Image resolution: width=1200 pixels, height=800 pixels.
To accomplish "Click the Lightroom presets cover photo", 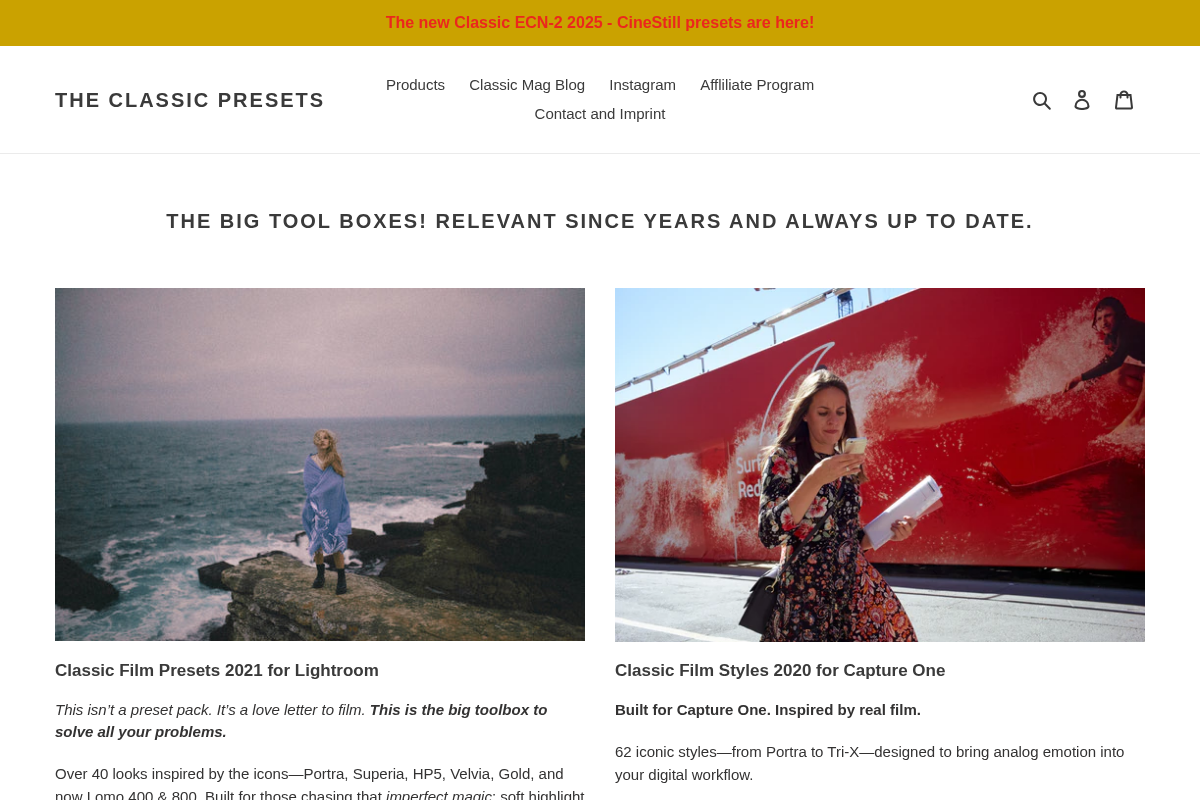I will pos(320,464).
